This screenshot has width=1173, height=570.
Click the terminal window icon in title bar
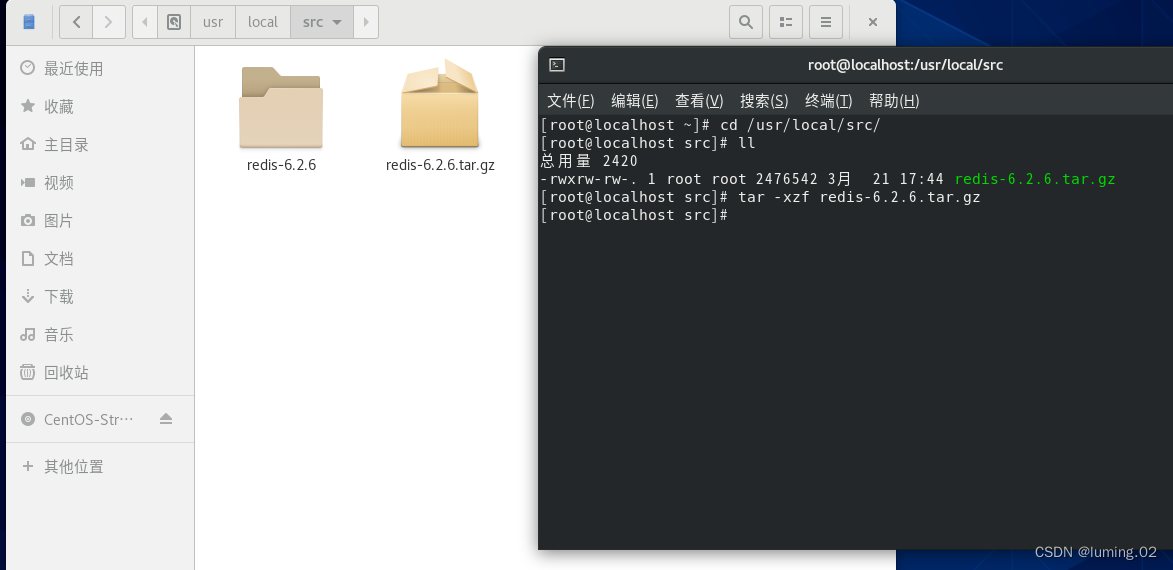557,65
